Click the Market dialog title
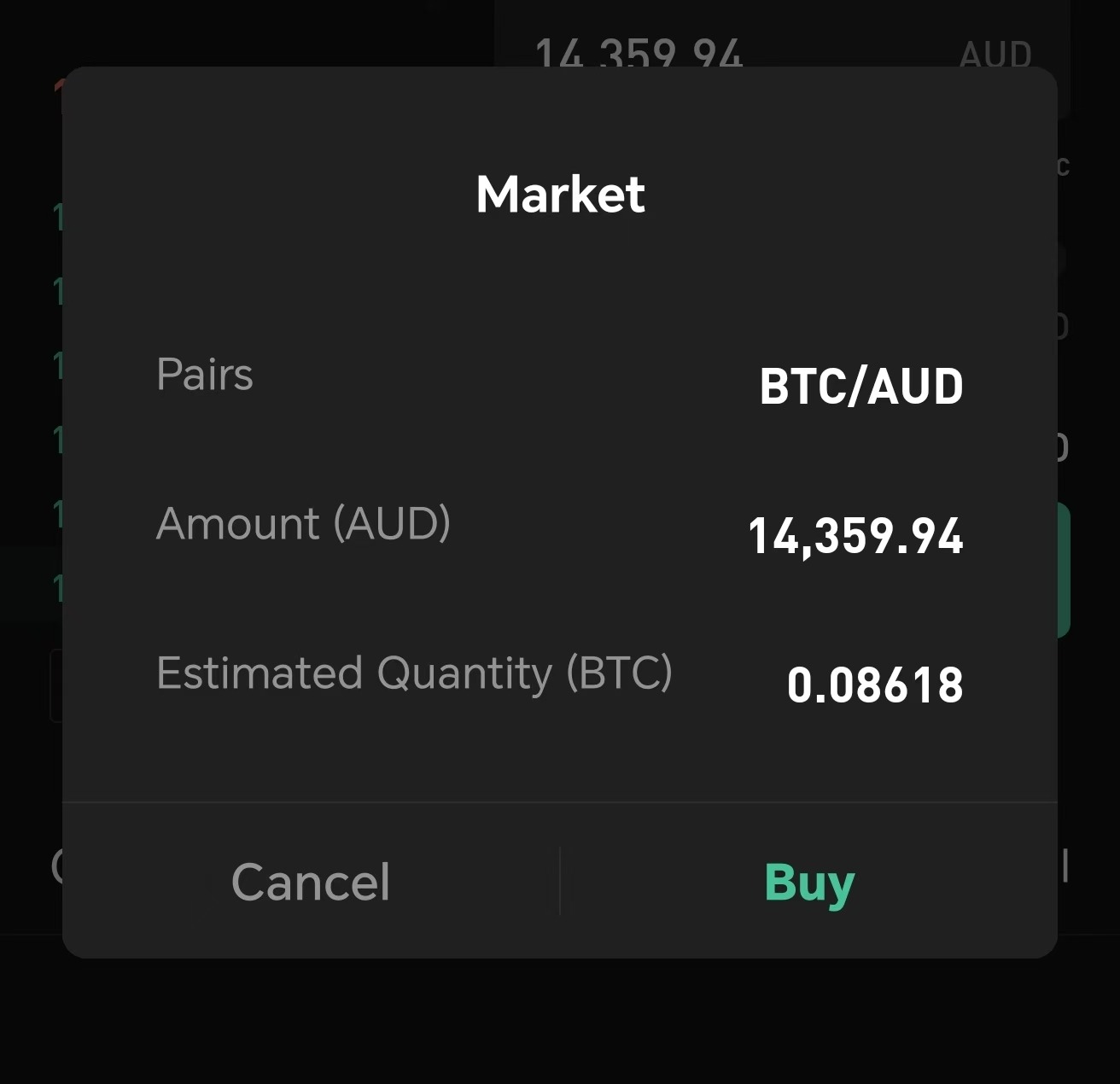This screenshot has width=1120, height=1084. pos(560,193)
